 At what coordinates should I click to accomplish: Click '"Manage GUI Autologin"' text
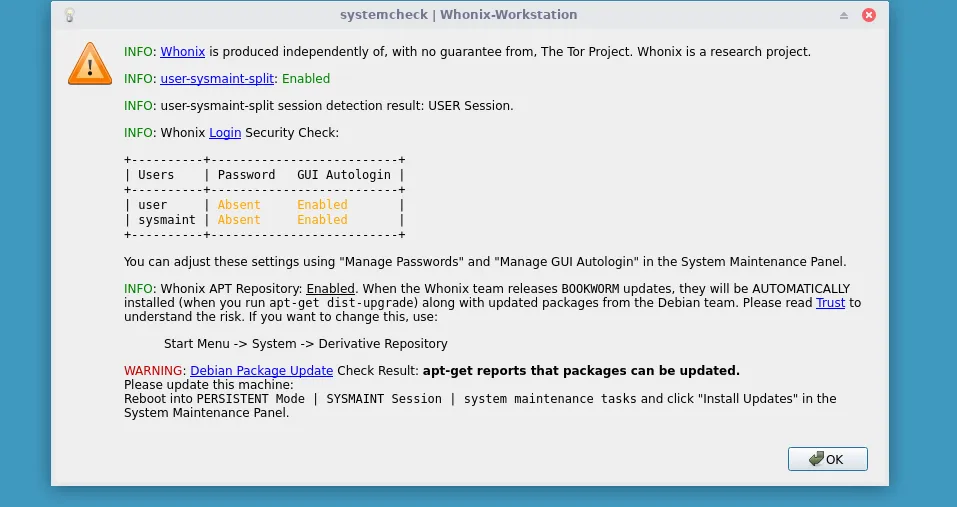tap(566, 262)
